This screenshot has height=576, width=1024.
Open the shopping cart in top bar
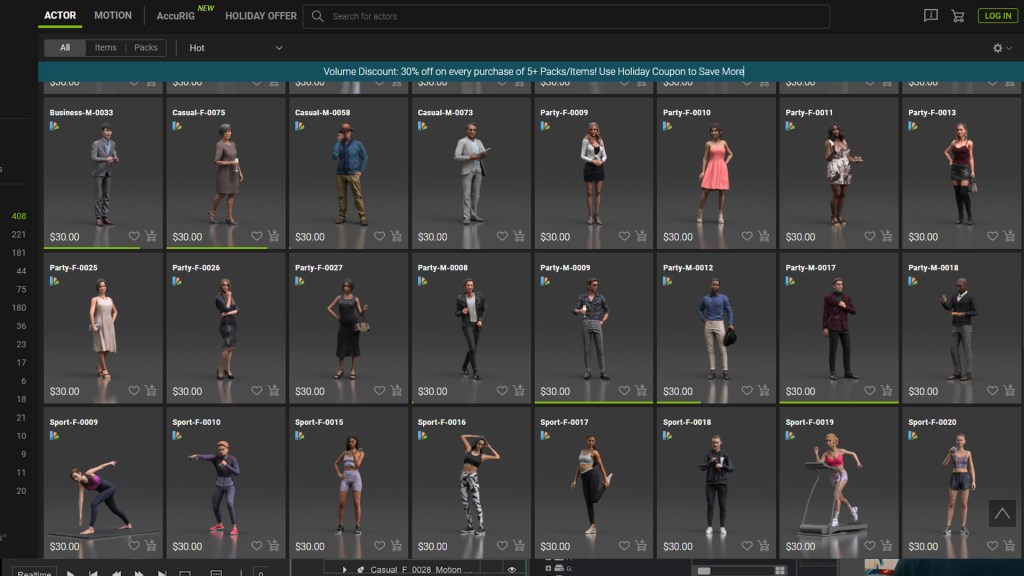pyautogui.click(x=958, y=16)
